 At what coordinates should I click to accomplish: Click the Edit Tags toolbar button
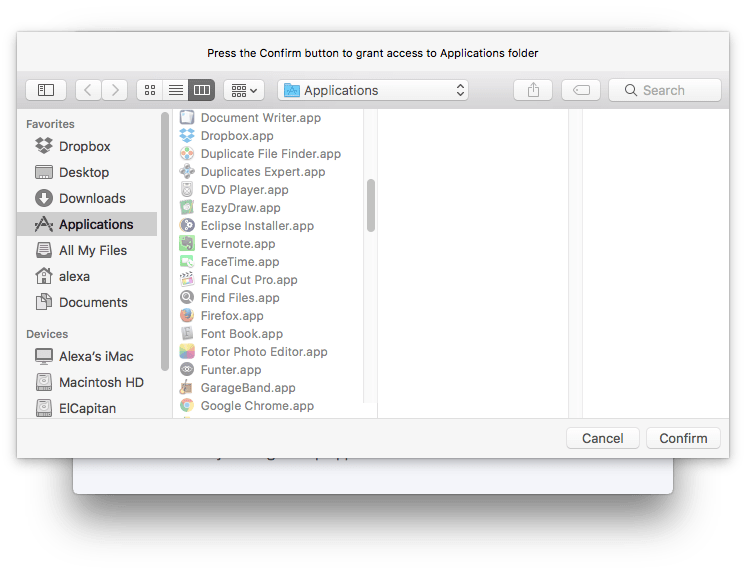click(581, 90)
